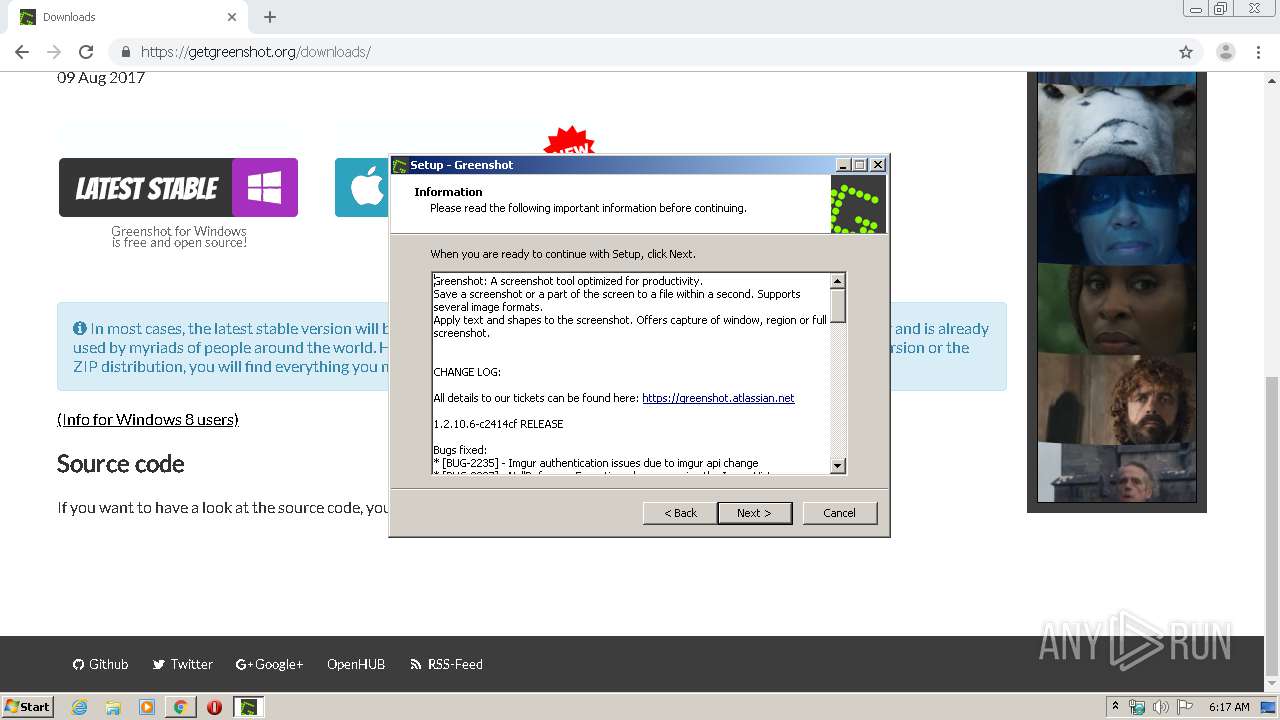This screenshot has width=1280, height=720.
Task: Click the Greenshot icon in Setup title bar
Action: [x=400, y=165]
